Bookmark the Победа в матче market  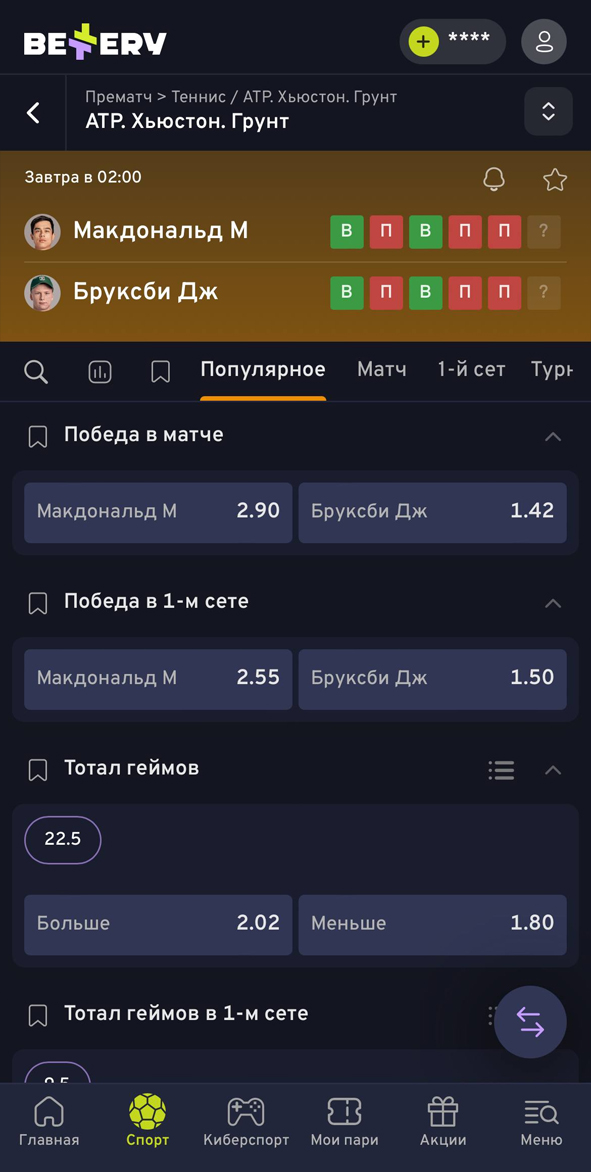click(x=37, y=435)
